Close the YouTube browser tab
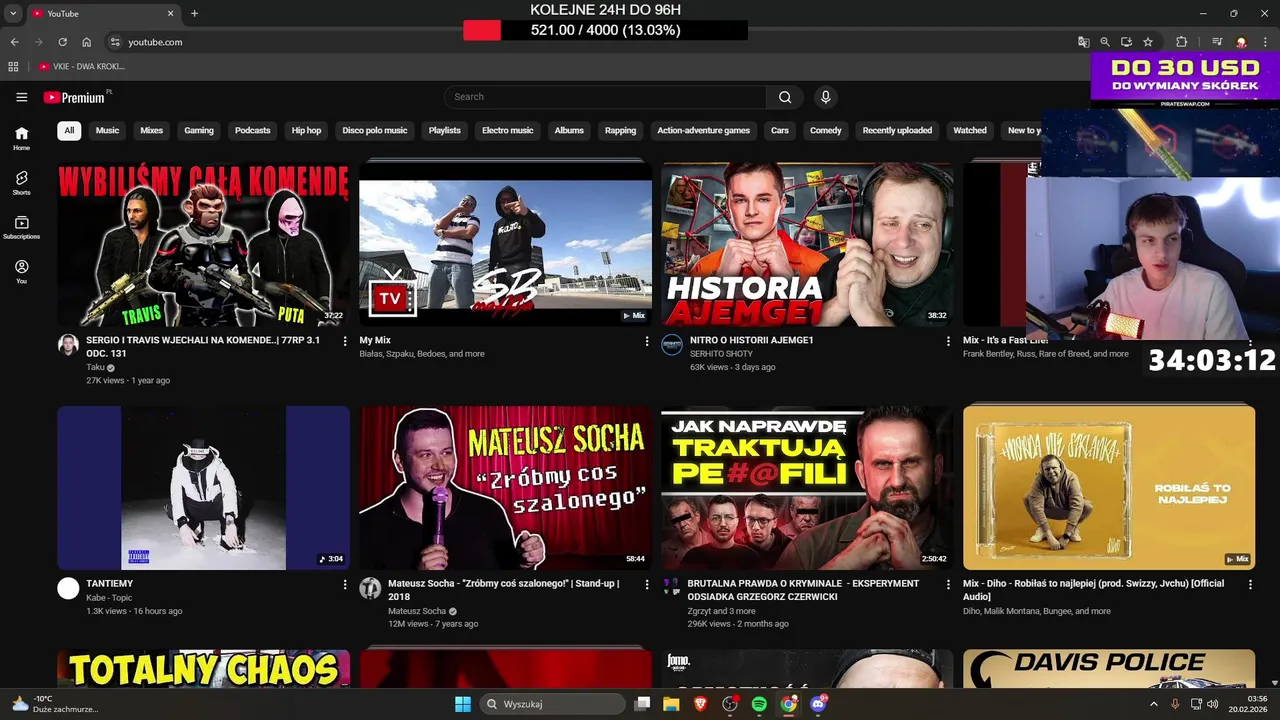Viewport: 1280px width, 720px height. (170, 13)
